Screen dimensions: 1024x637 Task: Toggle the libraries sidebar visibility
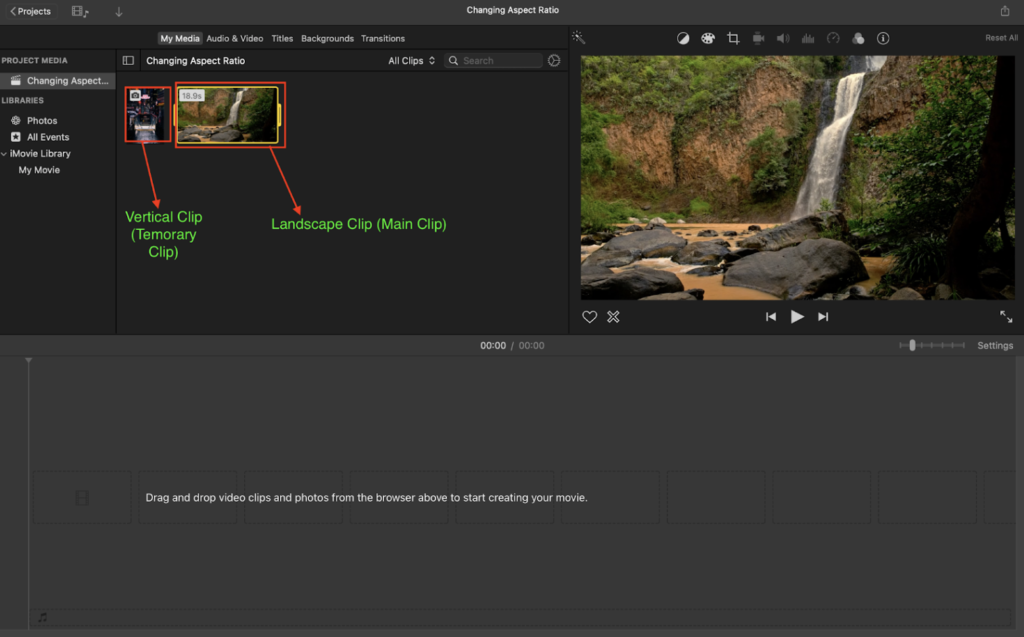(x=128, y=61)
